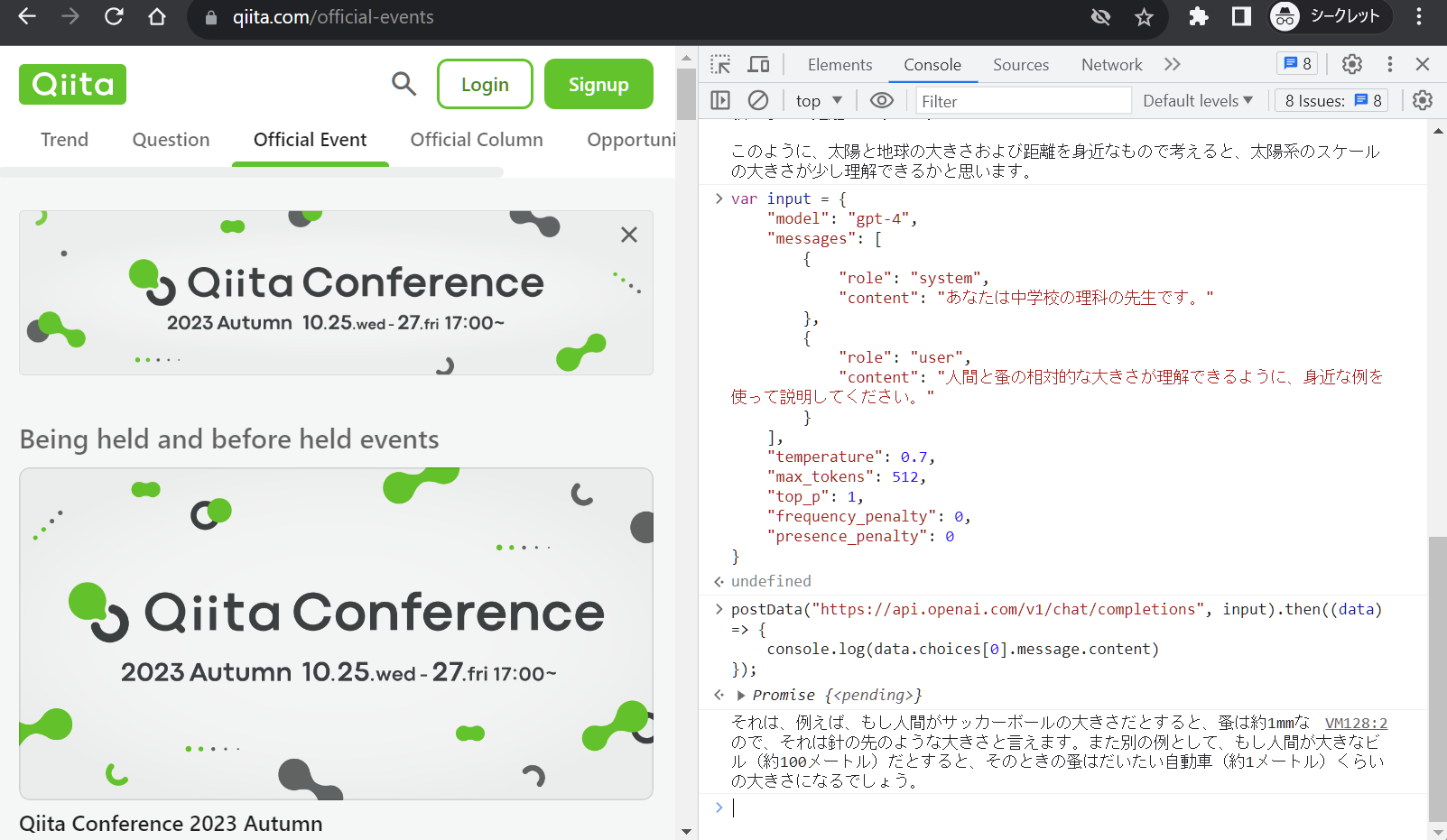This screenshot has height=840, width=1447.
Task: Click the webpage scrollbar up arrow
Action: click(686, 58)
